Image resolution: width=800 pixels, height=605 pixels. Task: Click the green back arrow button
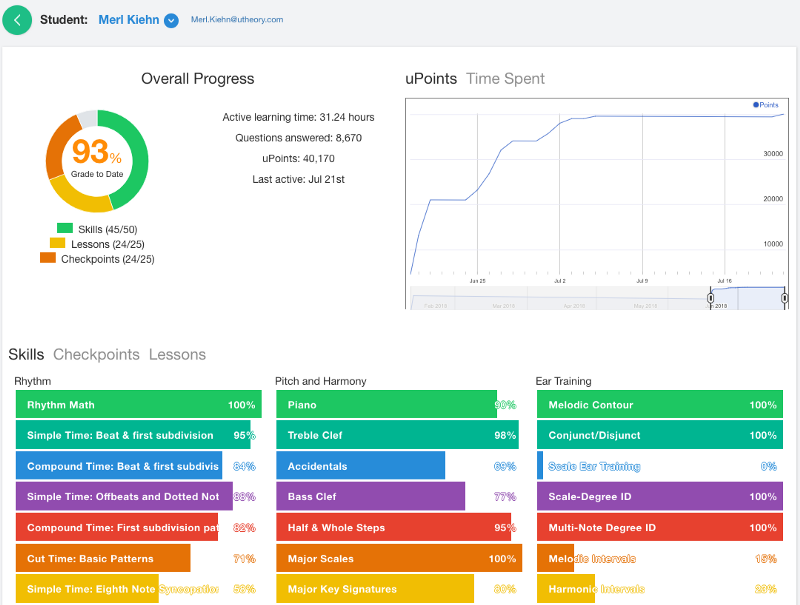[x=17, y=20]
